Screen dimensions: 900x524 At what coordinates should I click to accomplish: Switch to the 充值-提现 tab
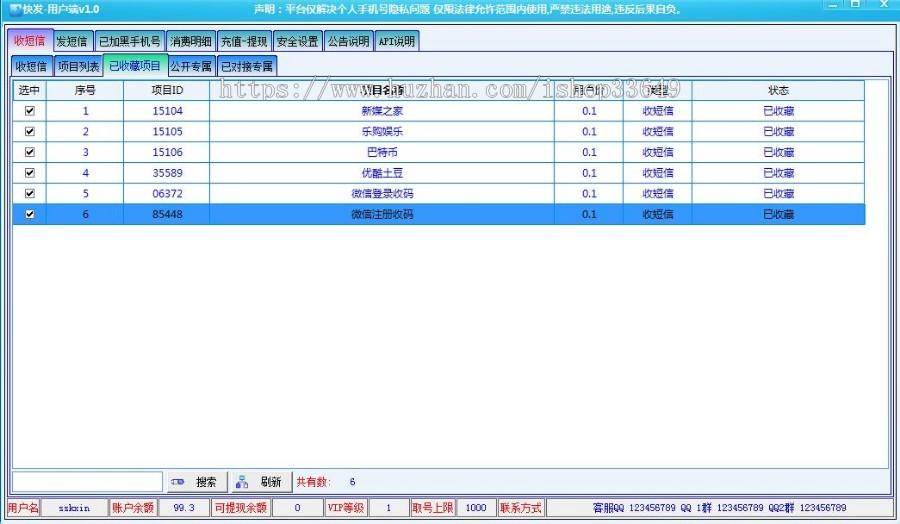coord(244,42)
